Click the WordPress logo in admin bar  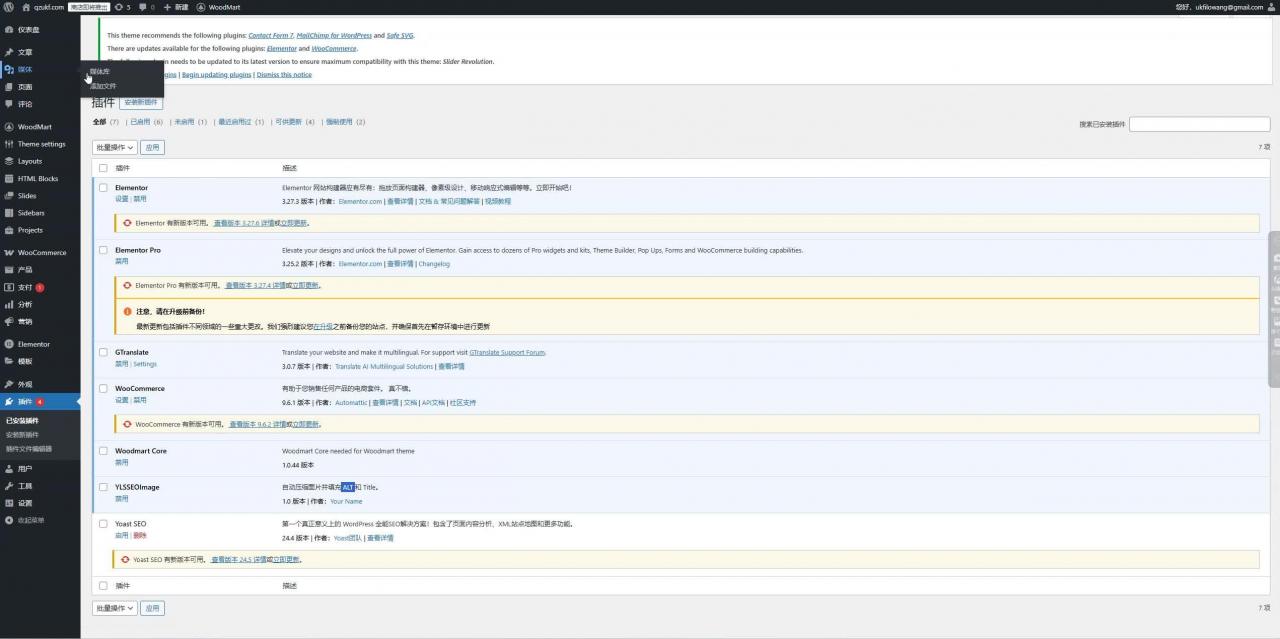coord(9,7)
